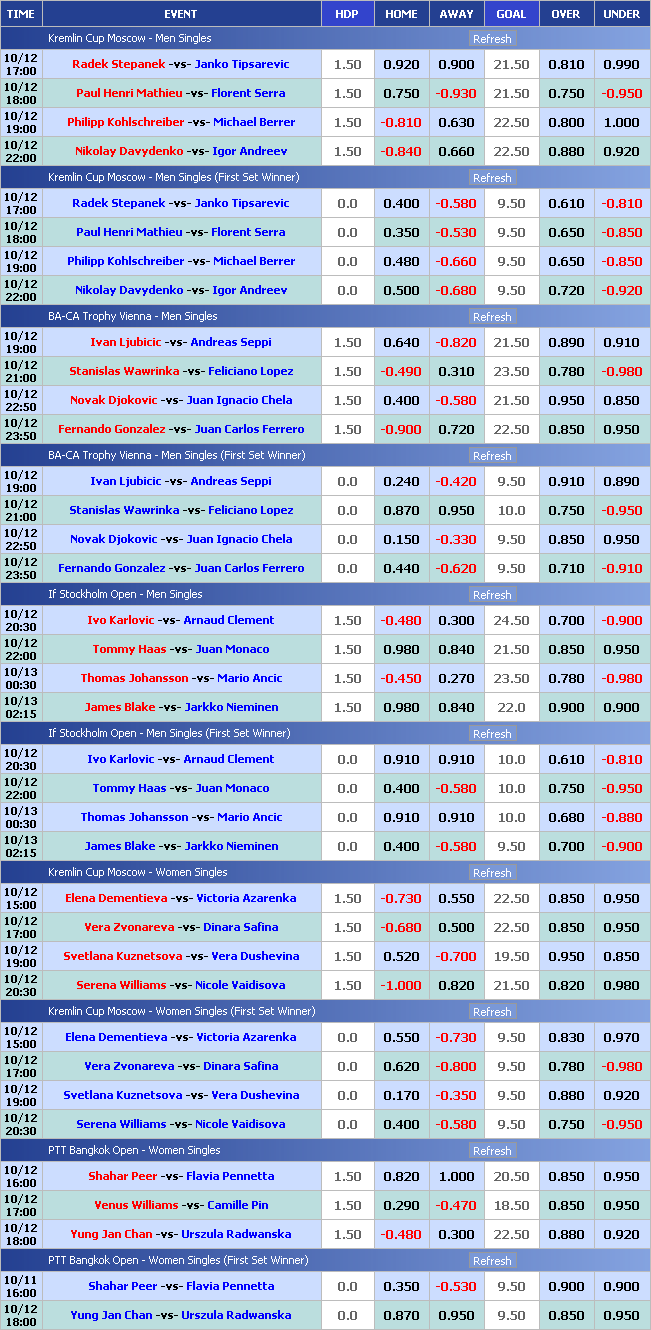651x1330 pixels.
Task: Refresh If Stockholm Open First Set Winner section
Action: (491, 734)
